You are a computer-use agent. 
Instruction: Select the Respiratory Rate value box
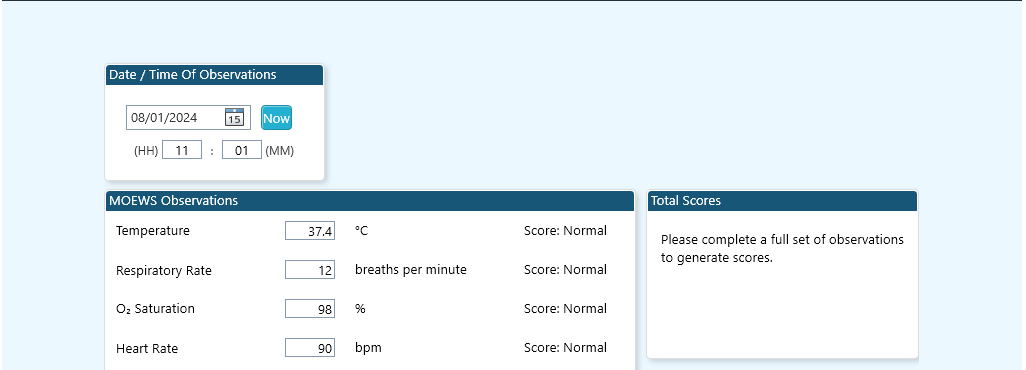(310, 270)
